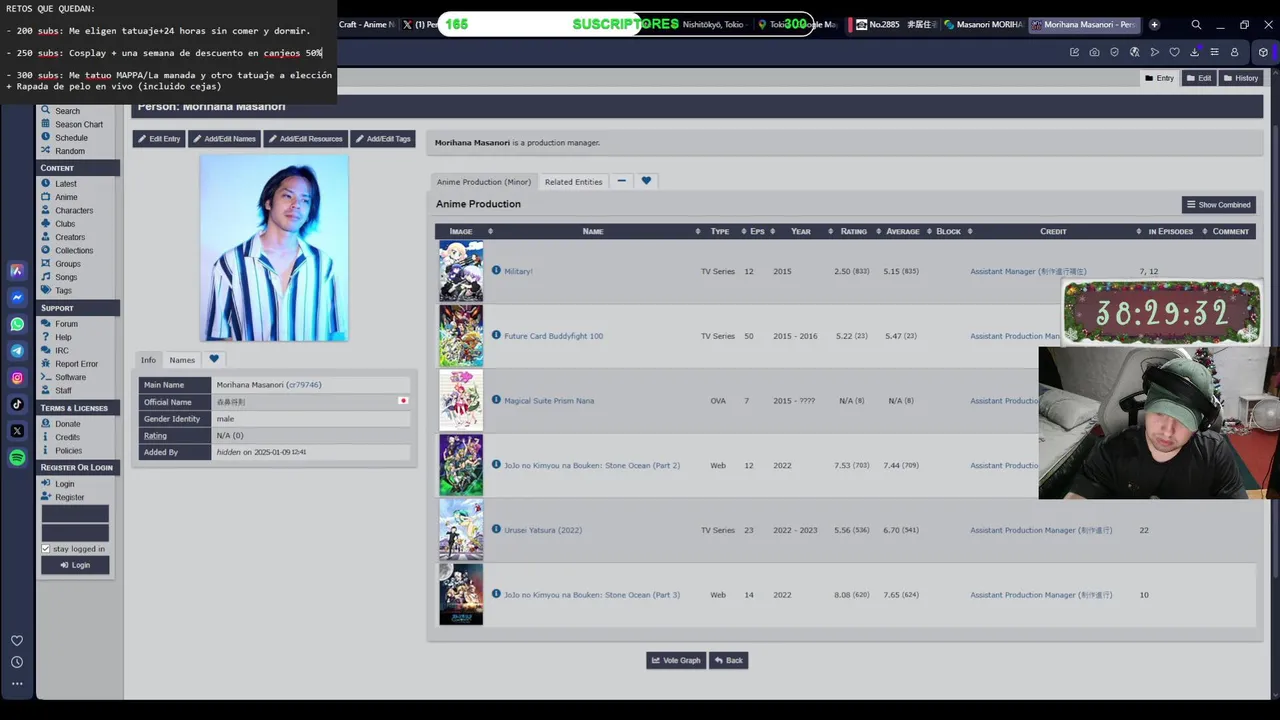Switch to the Related Entities tab
Viewport: 1280px width, 720px height.
coord(573,182)
